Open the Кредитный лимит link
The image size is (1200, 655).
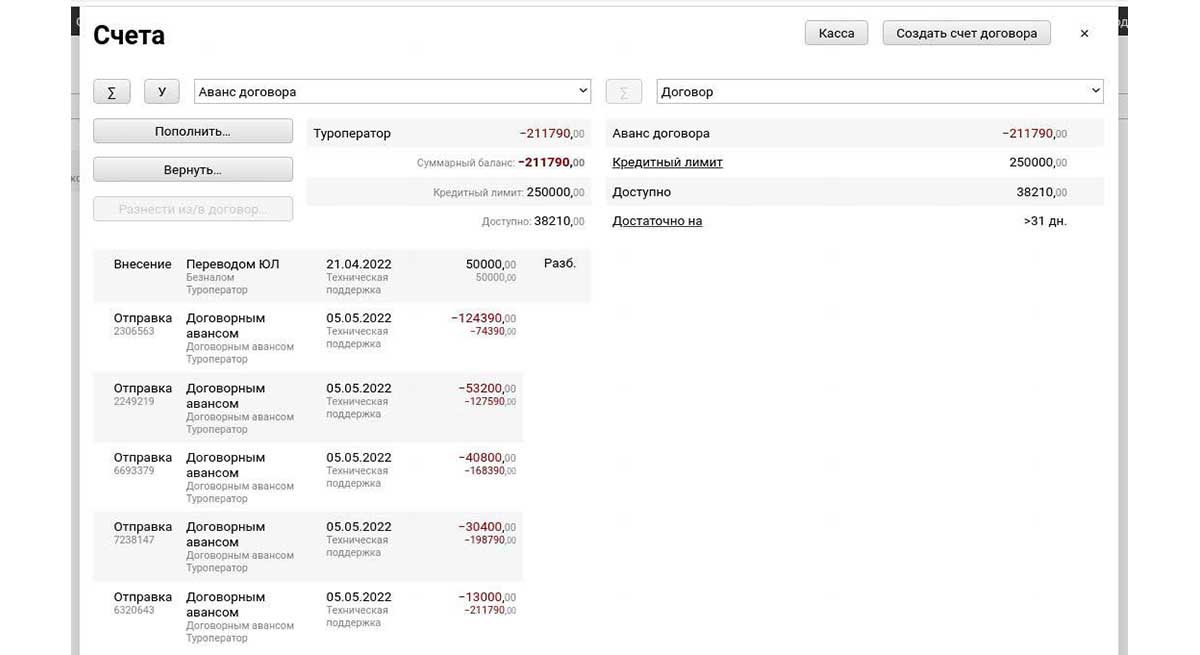[667, 162]
